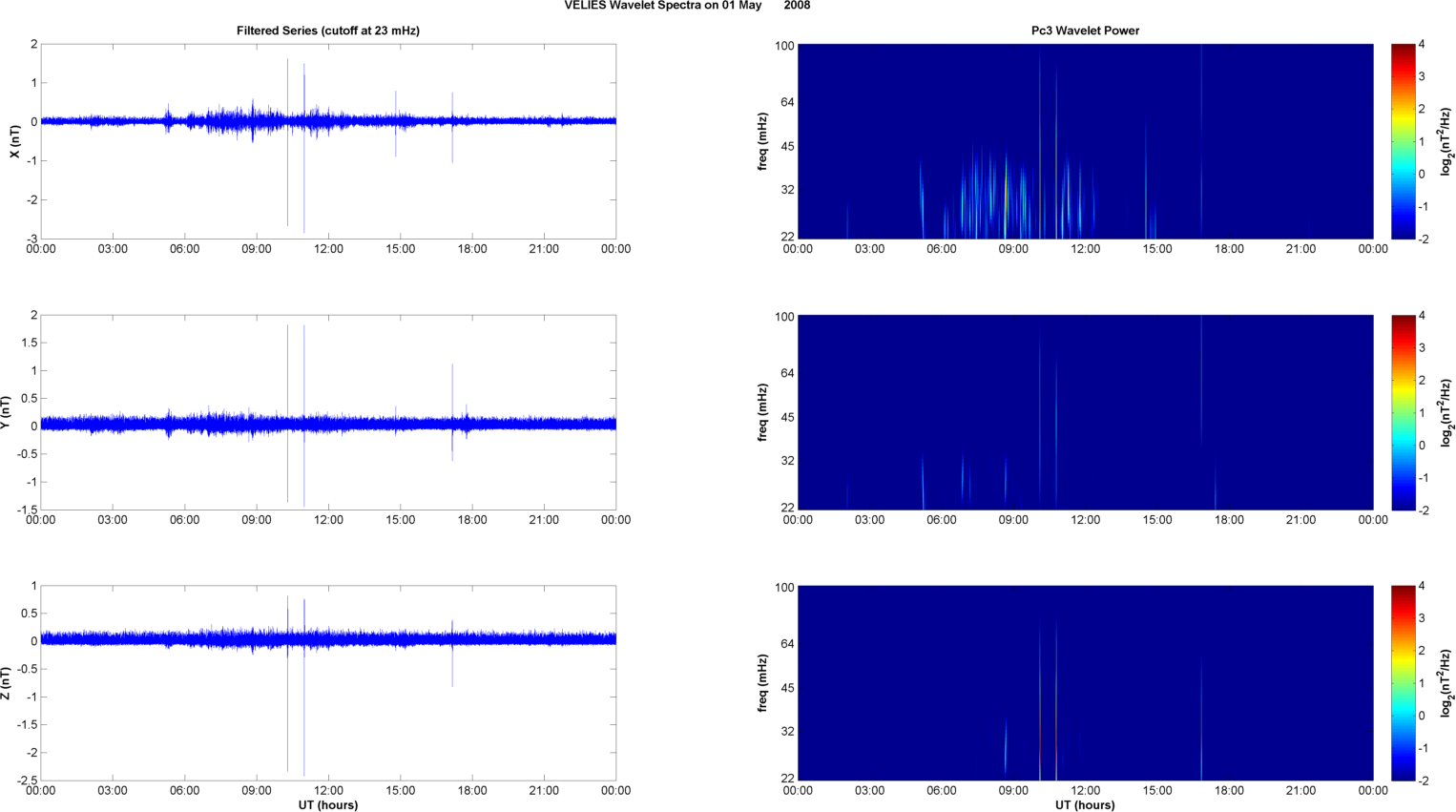Click the 12:00 tick under the Y plot
This screenshot has height=812, width=1456.
(328, 520)
